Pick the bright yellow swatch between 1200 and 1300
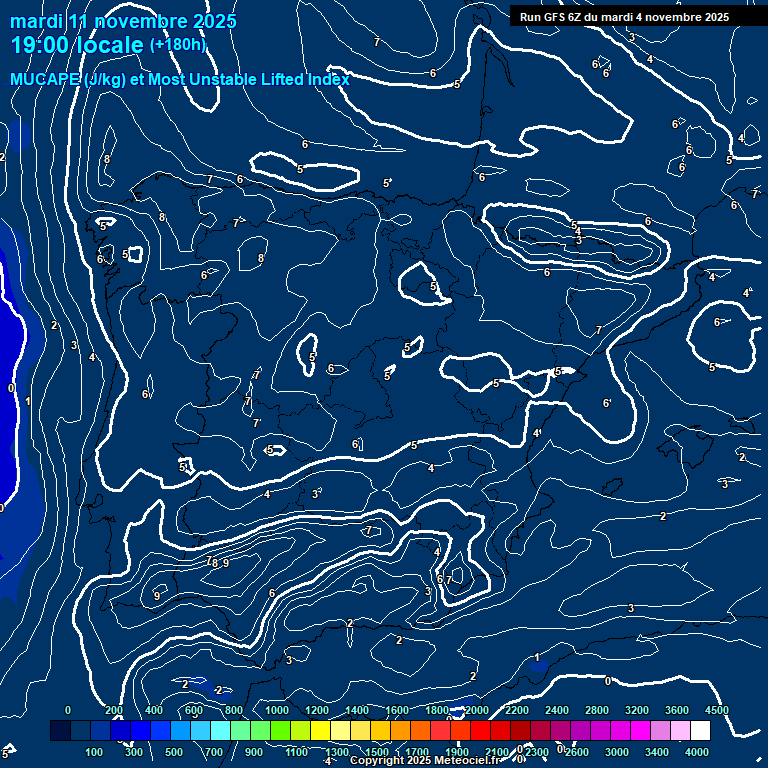Viewport: 768px width, 768px height. click(320, 730)
